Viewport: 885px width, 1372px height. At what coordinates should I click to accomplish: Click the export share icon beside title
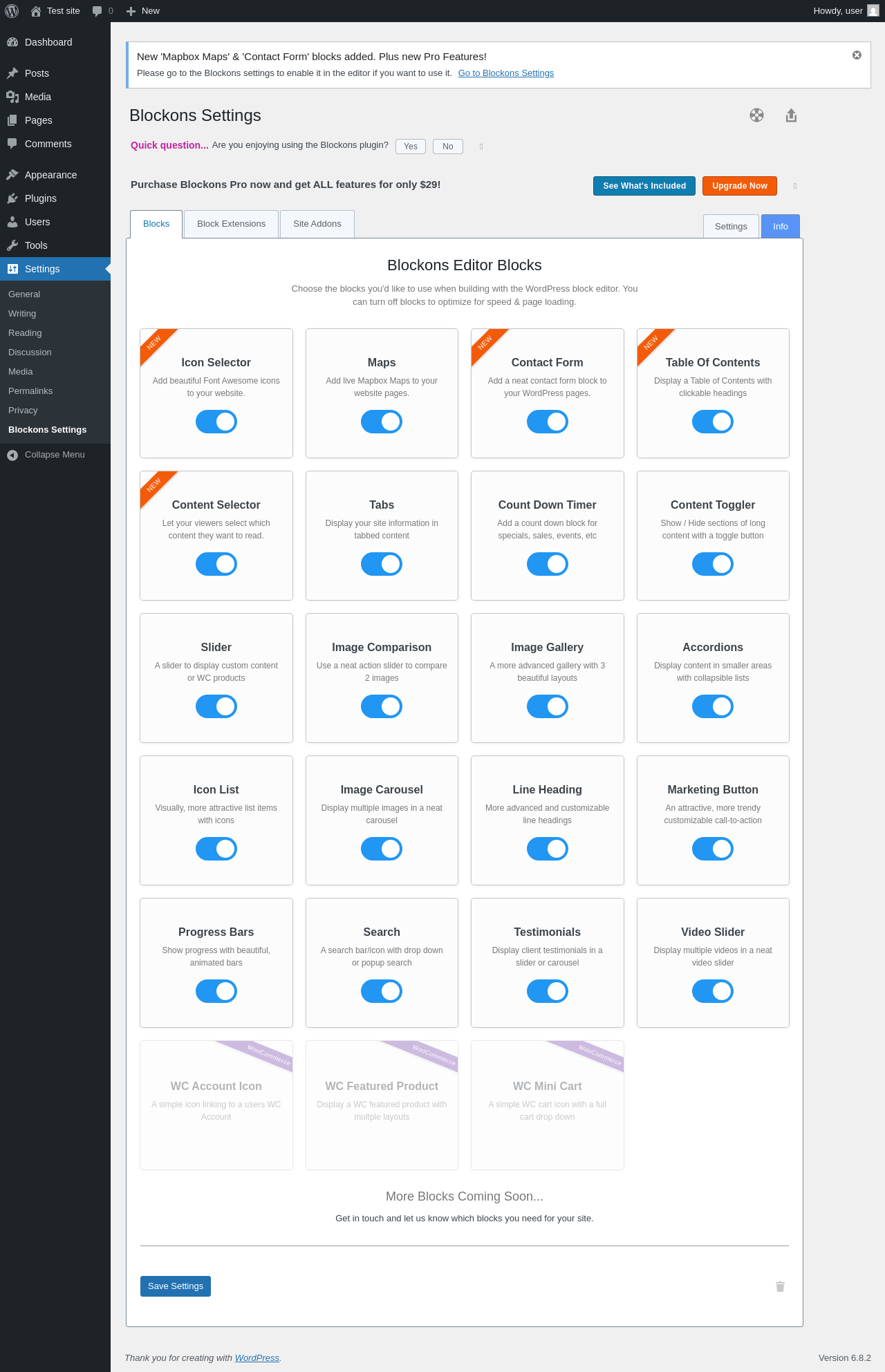click(x=792, y=115)
